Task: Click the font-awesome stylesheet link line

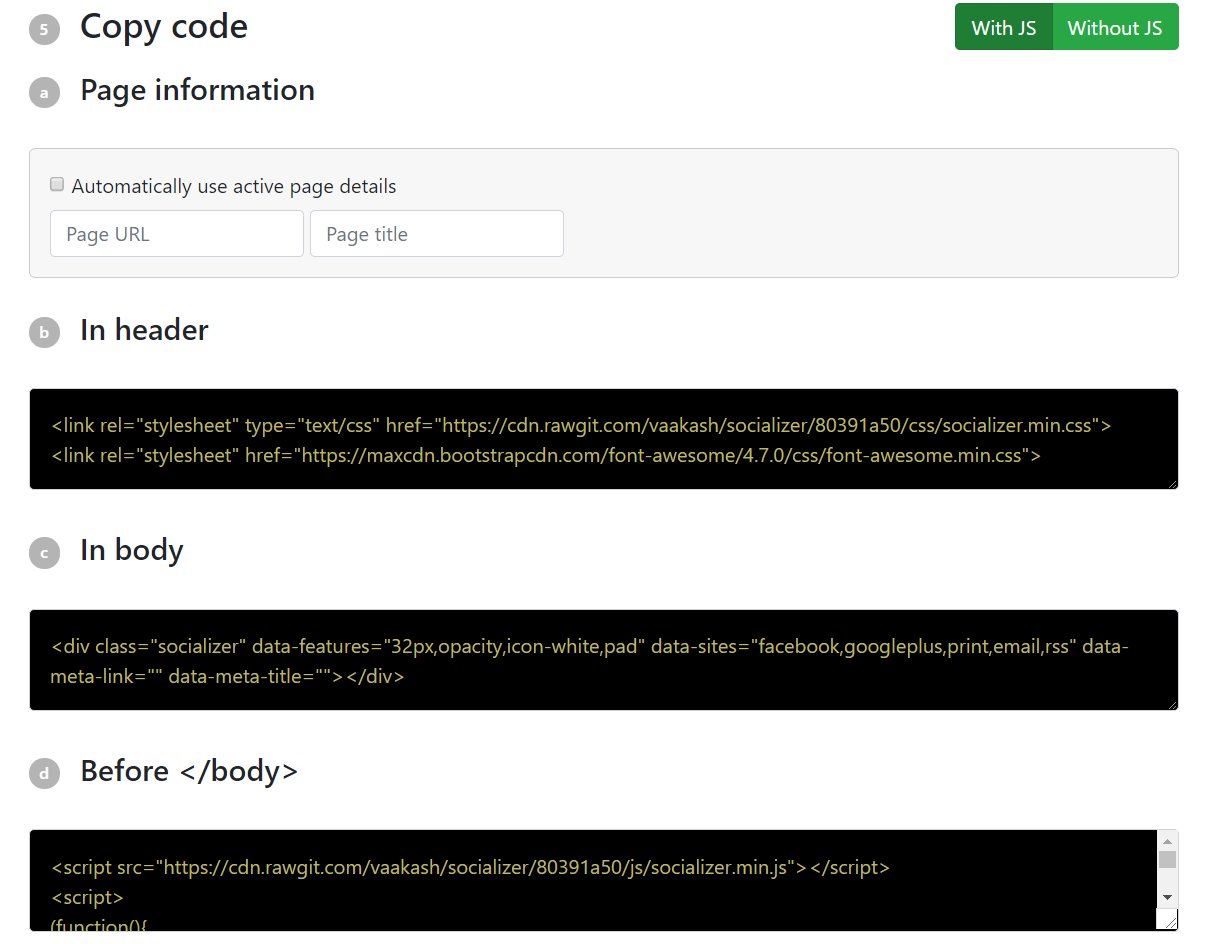Action: pos(546,456)
